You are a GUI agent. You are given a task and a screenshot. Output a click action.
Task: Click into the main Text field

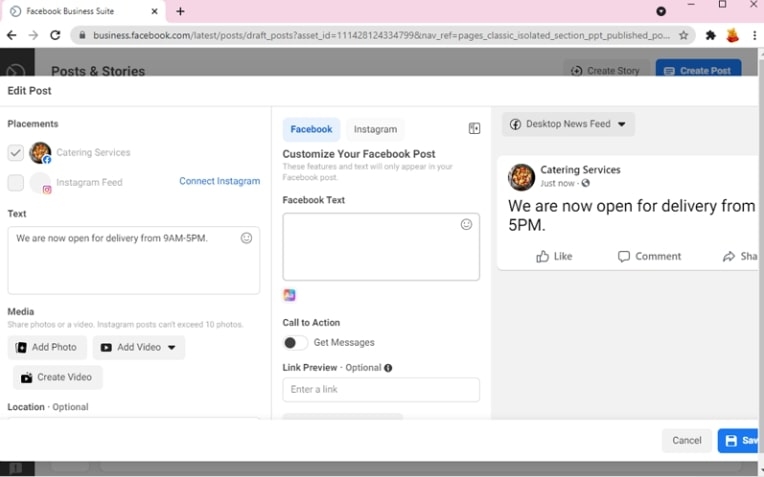(x=134, y=260)
